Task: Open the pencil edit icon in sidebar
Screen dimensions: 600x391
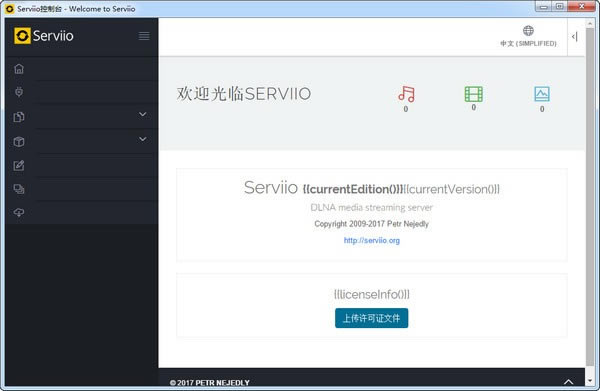Action: click(x=19, y=165)
